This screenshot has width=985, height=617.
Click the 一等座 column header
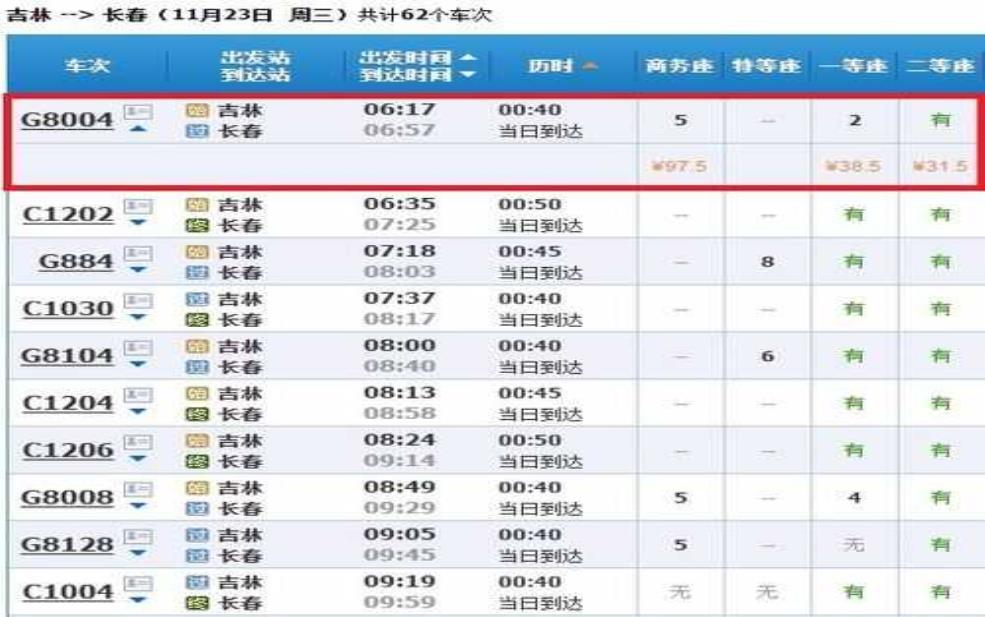click(853, 66)
